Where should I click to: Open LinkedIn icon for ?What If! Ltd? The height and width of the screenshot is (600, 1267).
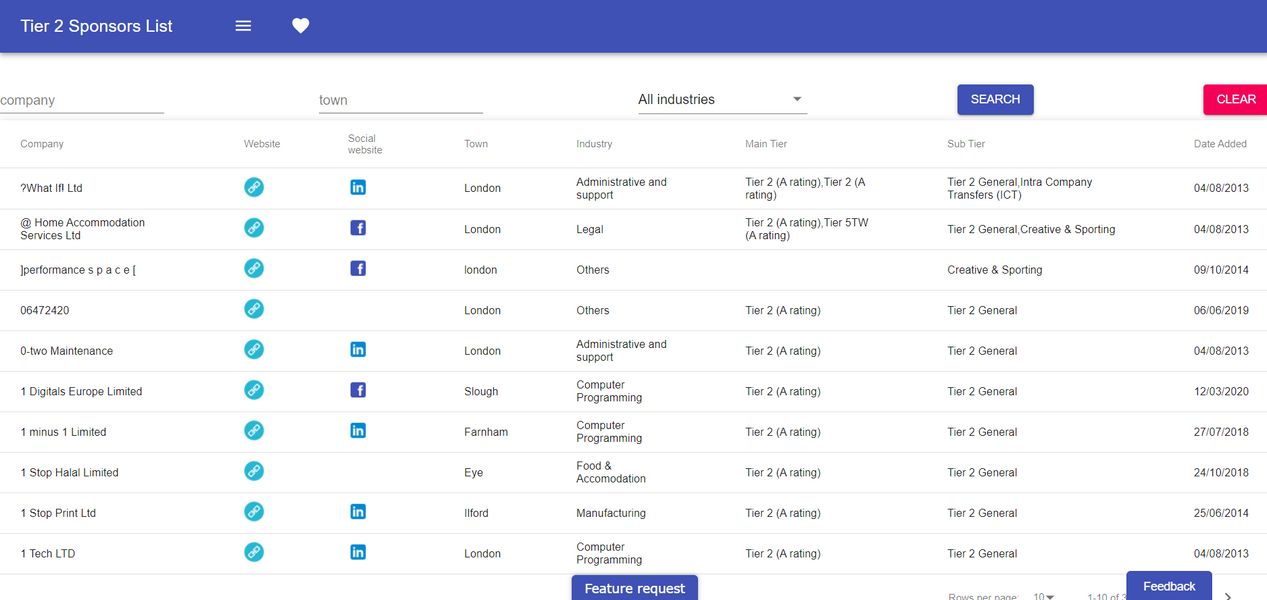coord(357,186)
